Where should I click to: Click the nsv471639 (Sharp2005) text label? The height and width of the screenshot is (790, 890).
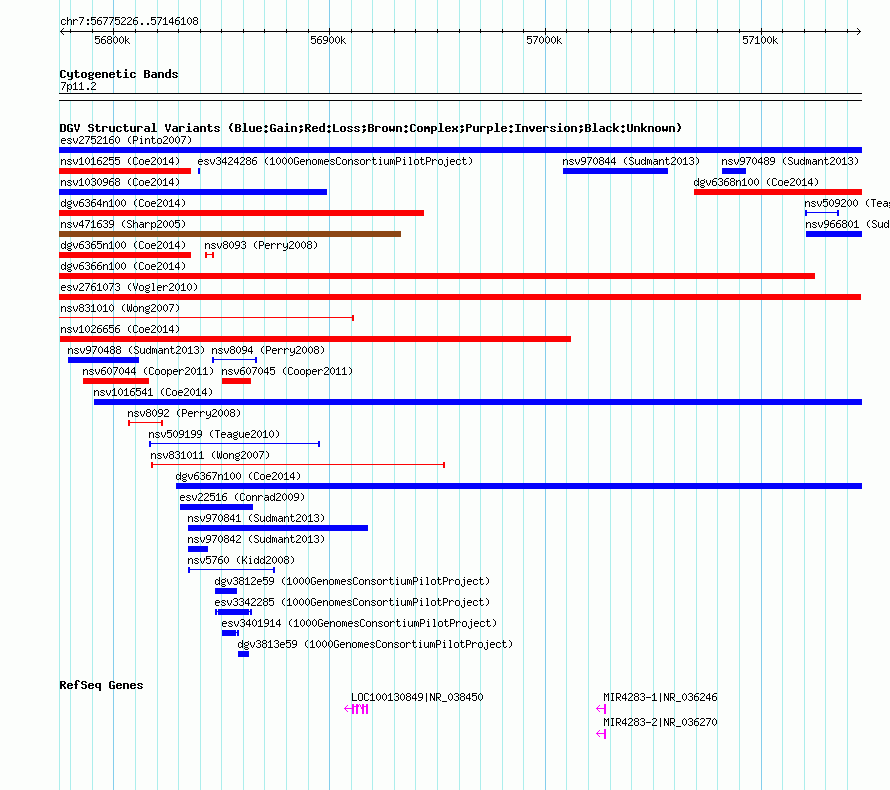[x=123, y=224]
